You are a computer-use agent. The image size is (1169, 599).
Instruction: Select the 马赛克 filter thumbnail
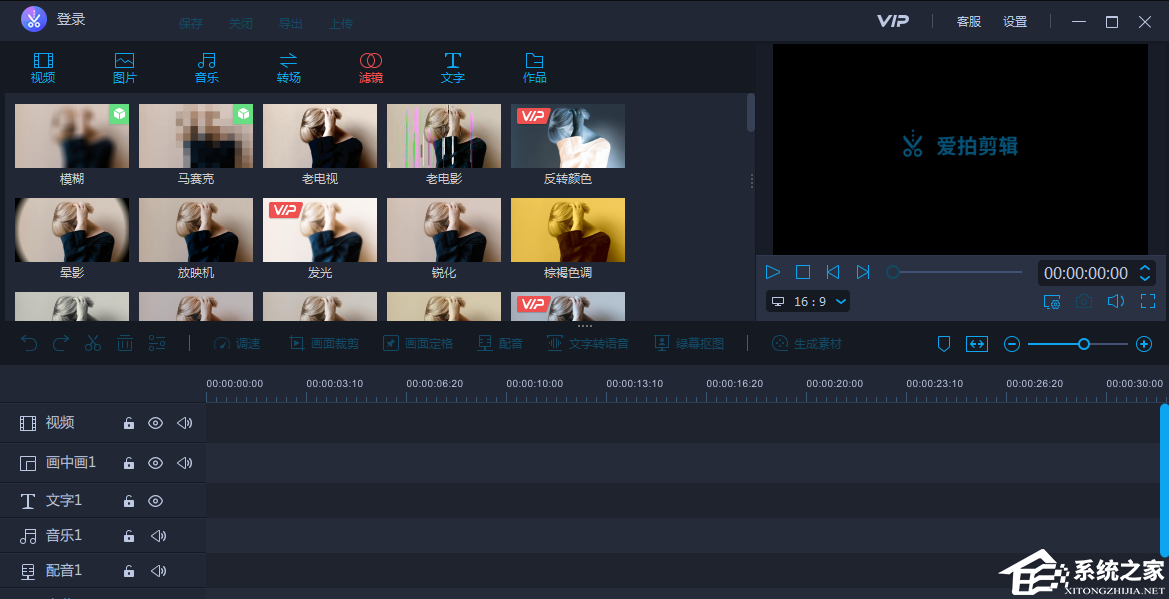(x=196, y=137)
